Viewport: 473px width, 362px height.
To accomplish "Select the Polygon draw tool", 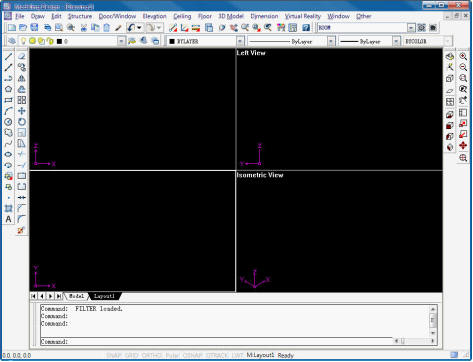I will (x=8, y=89).
